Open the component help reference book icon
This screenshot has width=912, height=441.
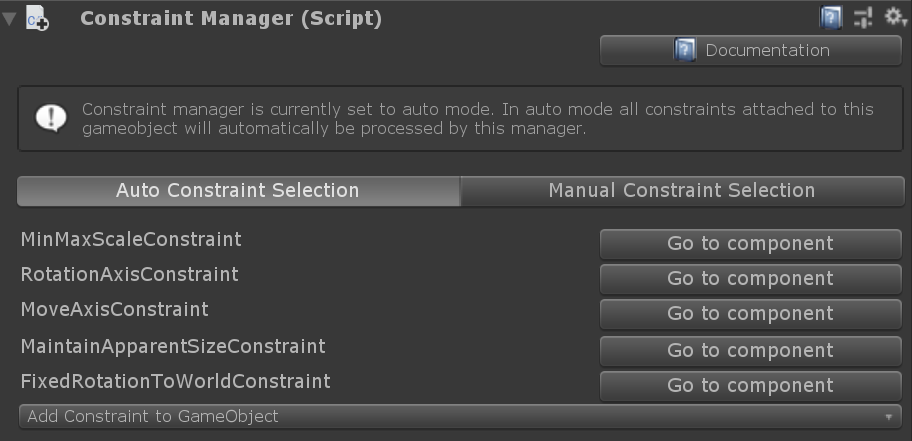(x=832, y=17)
